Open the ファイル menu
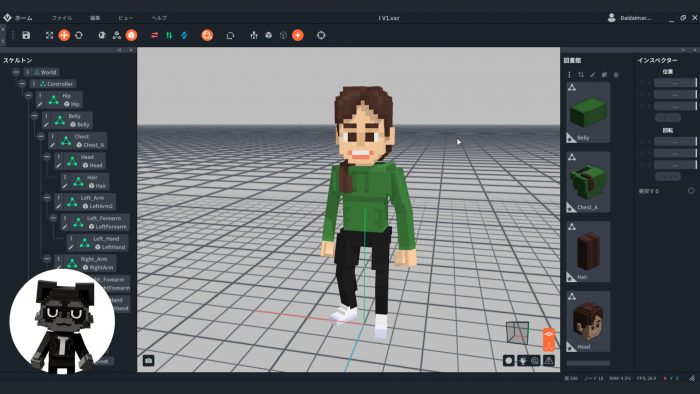The image size is (700, 394). click(x=62, y=18)
